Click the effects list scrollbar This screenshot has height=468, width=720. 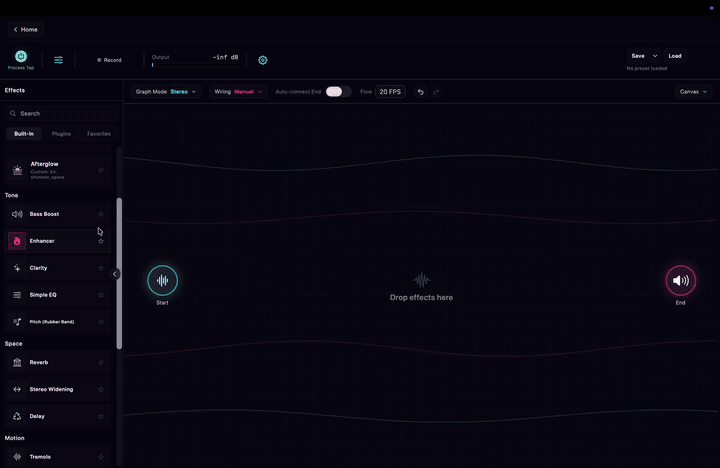coord(119,273)
